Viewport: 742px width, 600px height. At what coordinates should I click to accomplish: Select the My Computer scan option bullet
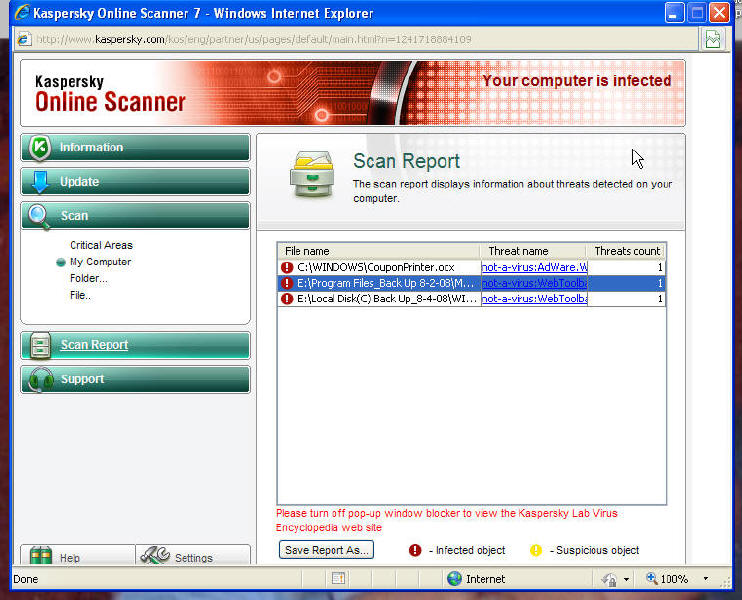(x=61, y=262)
